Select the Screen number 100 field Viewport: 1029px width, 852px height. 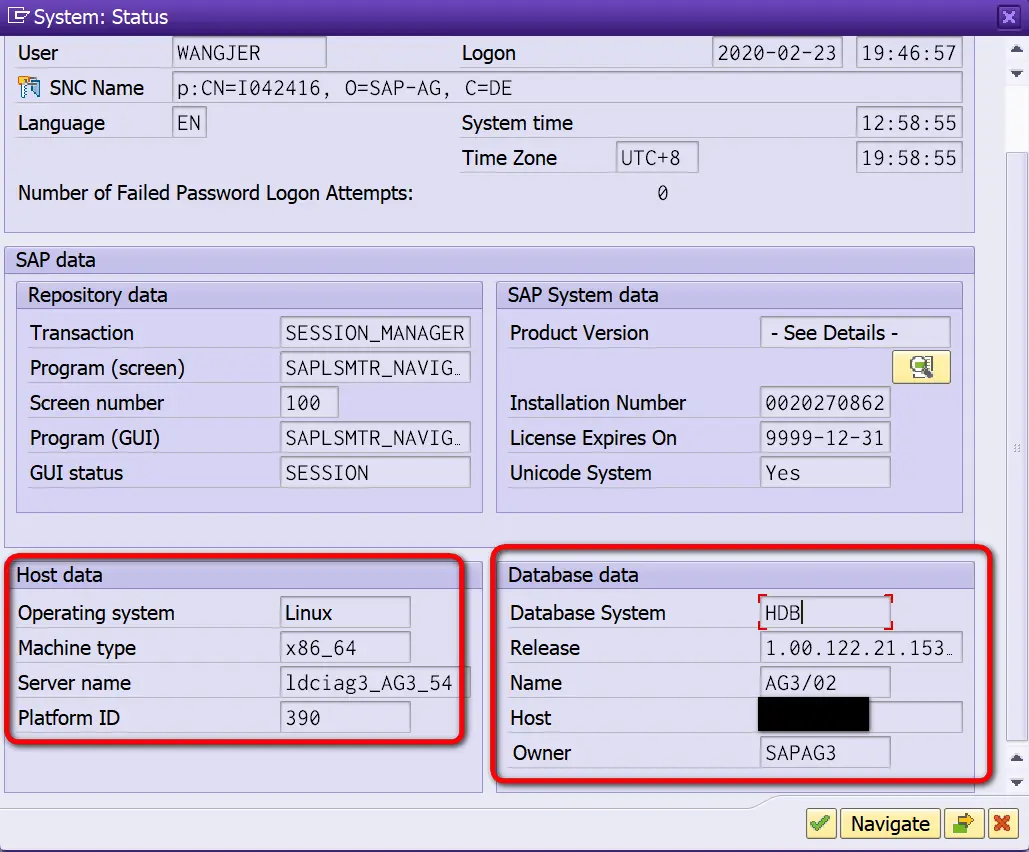(310, 402)
